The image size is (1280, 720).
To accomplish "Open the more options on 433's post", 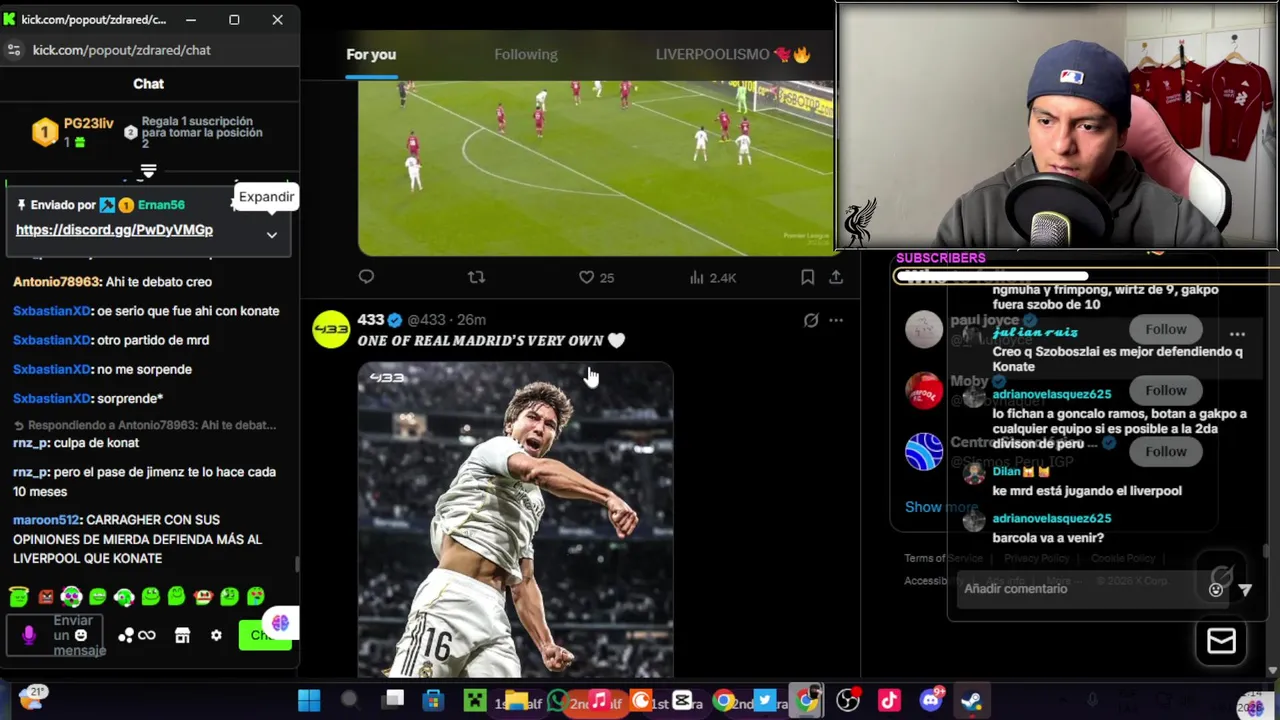I will coord(836,320).
